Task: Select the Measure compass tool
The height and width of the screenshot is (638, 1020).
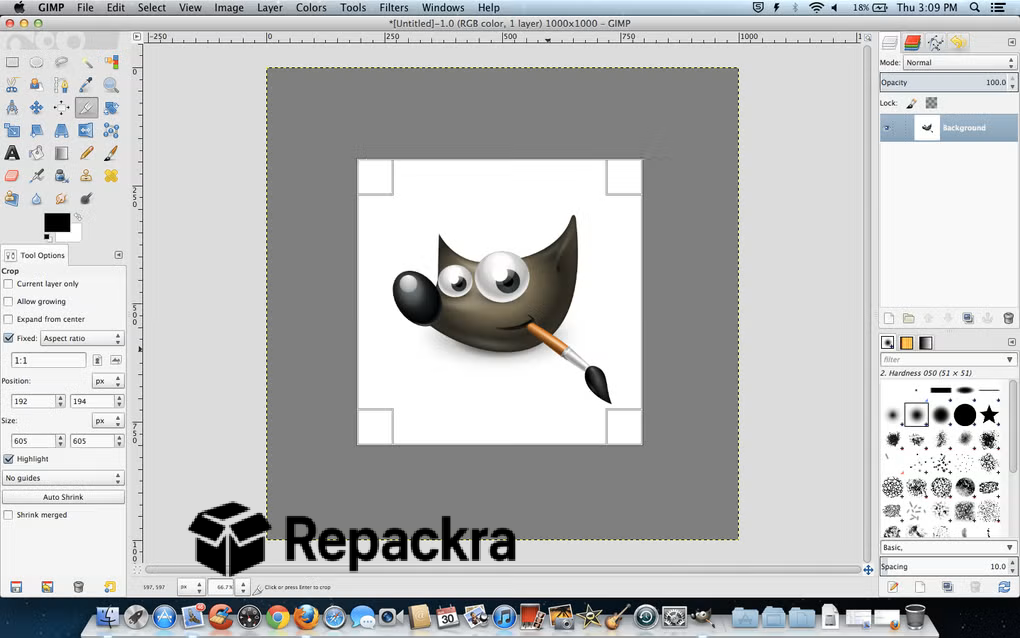Action: [x=12, y=107]
